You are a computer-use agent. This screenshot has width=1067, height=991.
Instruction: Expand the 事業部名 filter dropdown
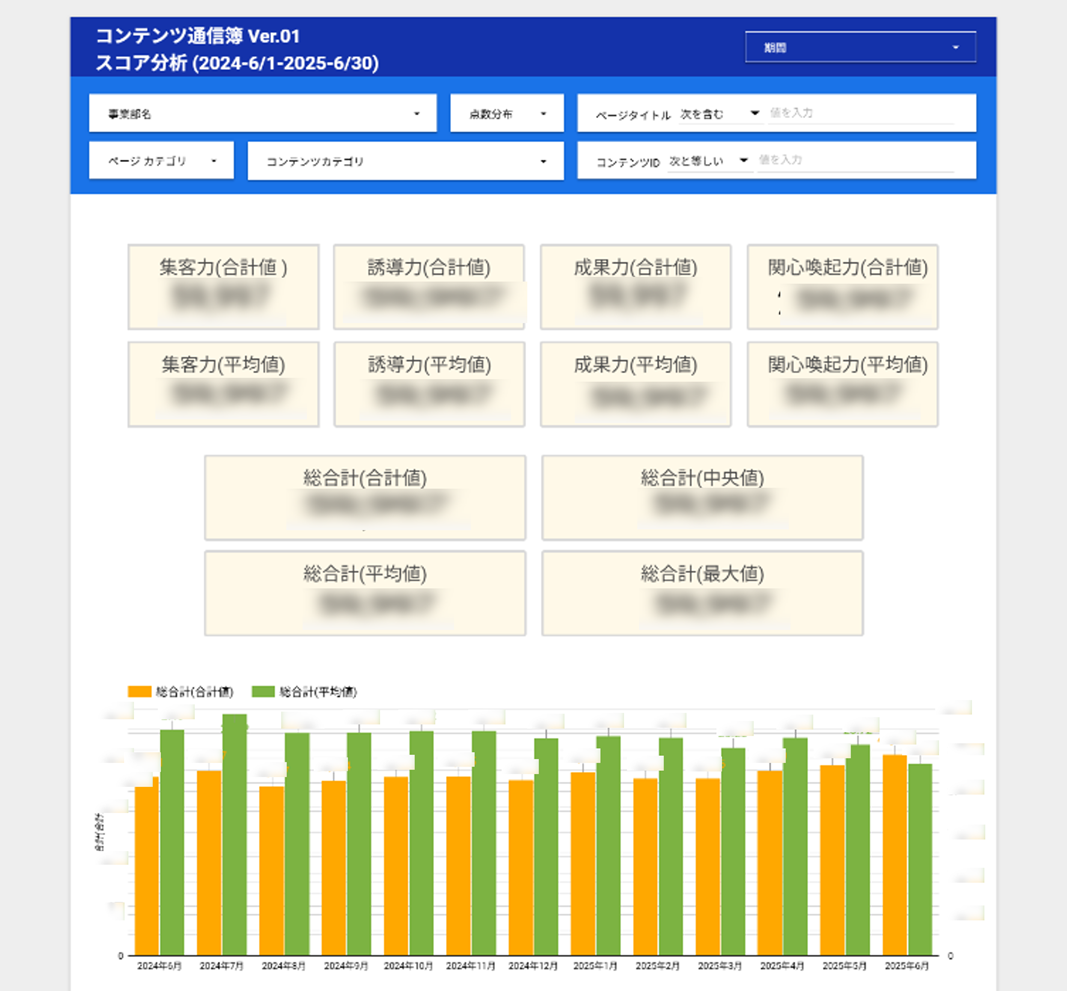(262, 114)
